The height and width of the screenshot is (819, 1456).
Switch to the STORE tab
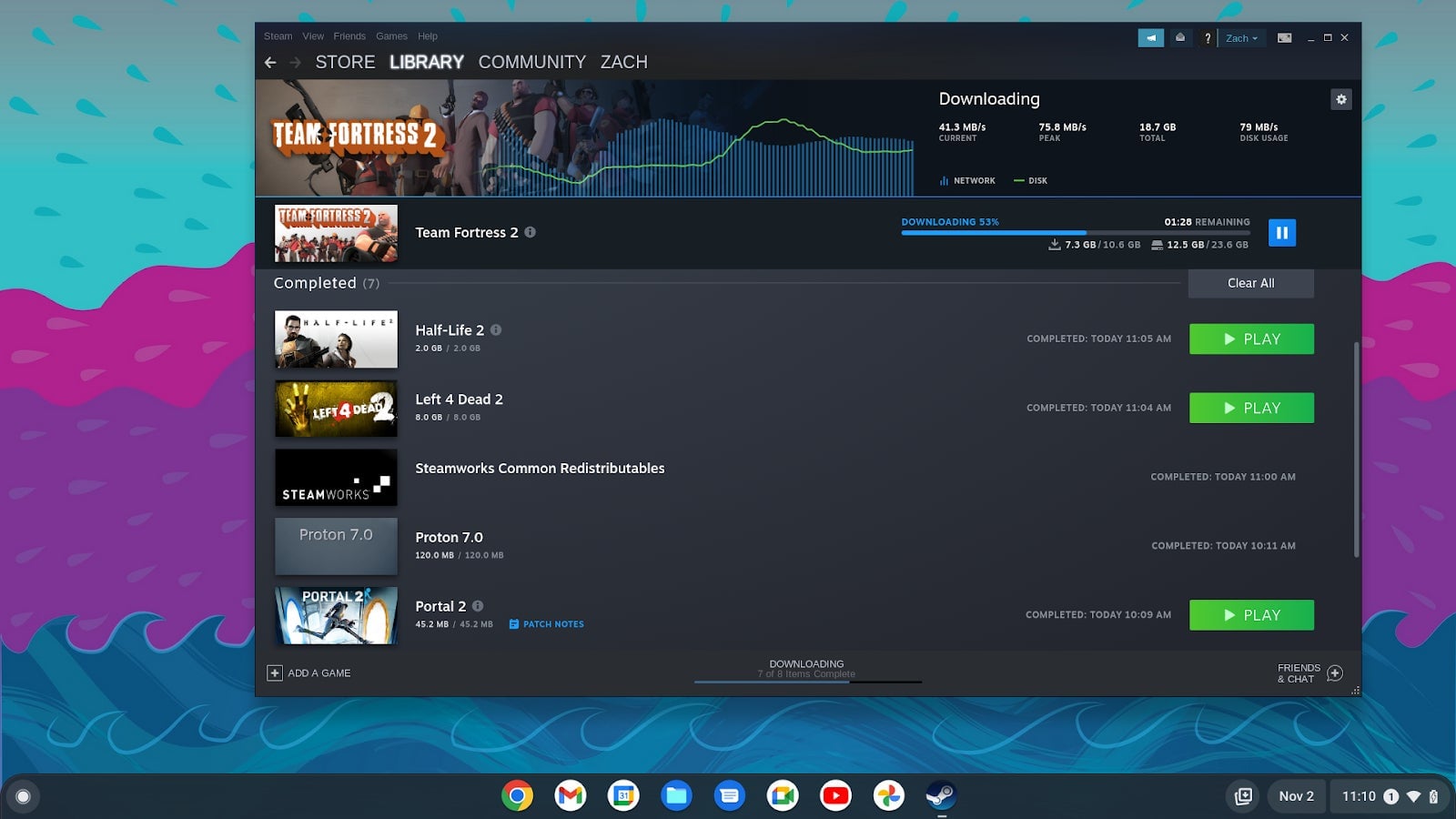point(345,62)
